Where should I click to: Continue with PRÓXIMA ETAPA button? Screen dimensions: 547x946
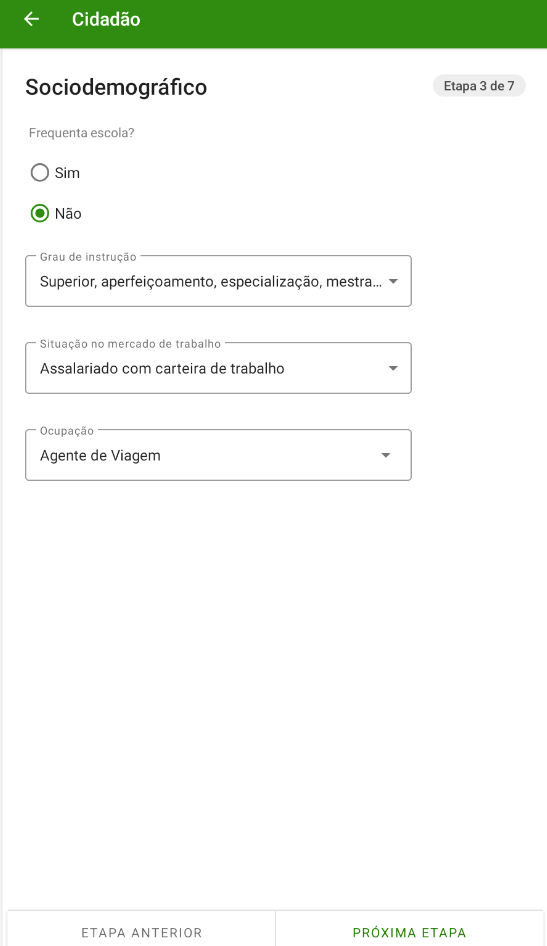409,929
